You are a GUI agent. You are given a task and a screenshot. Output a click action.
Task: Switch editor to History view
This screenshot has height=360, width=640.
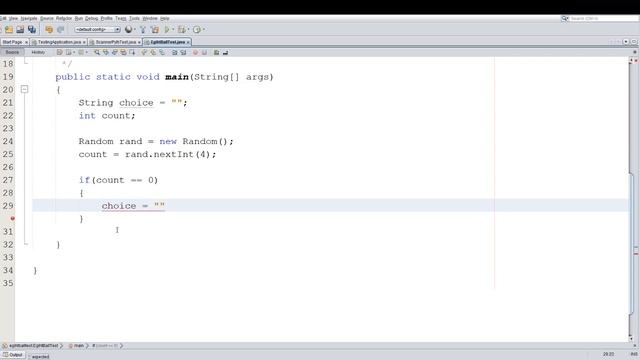coord(38,52)
